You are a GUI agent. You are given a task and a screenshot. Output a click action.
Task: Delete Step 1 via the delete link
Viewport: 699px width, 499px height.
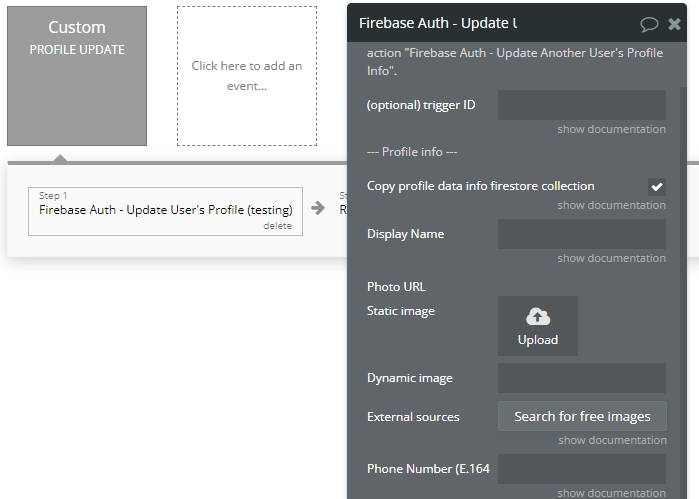(277, 226)
